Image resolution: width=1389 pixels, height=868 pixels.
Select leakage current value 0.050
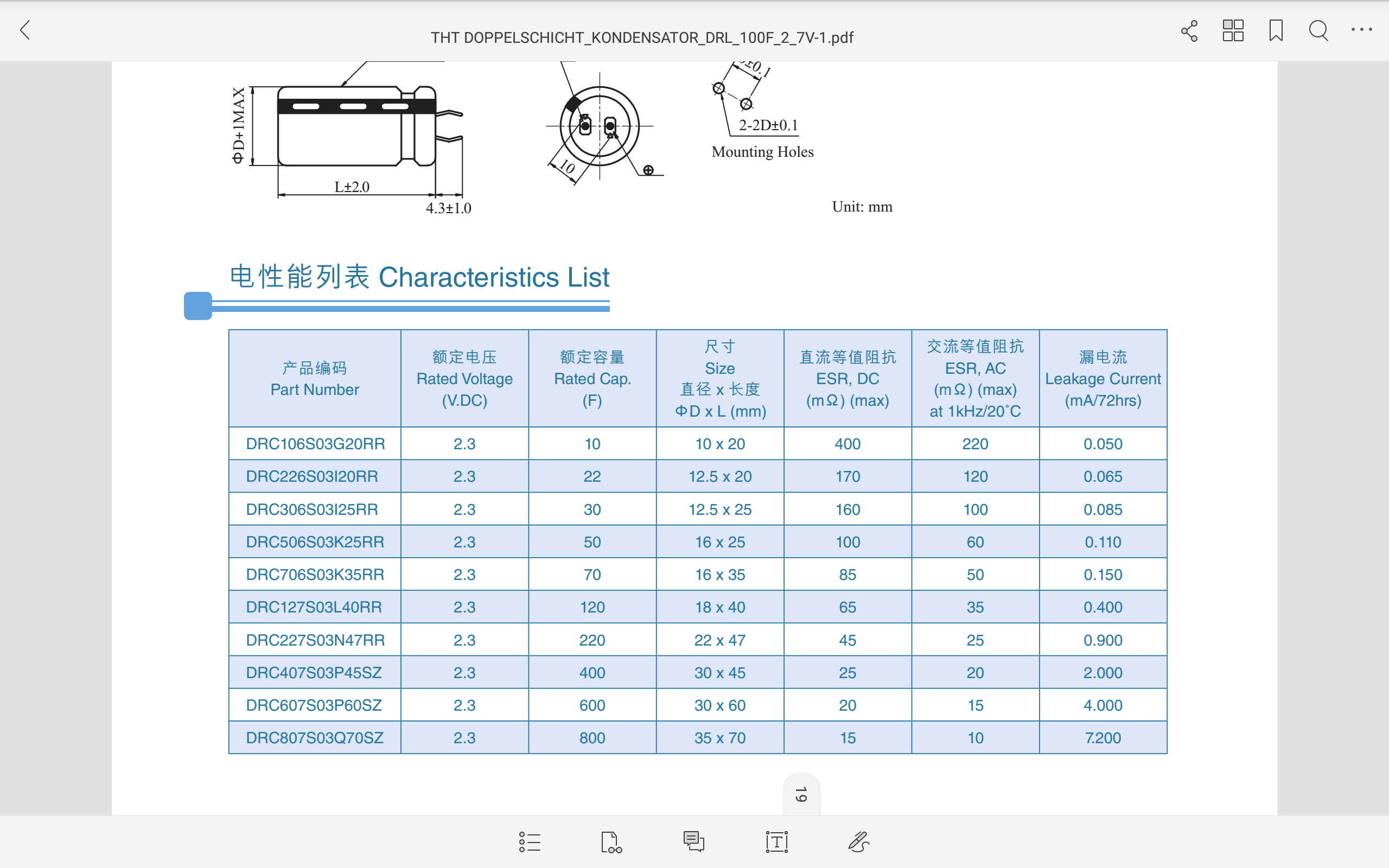[1103, 444]
